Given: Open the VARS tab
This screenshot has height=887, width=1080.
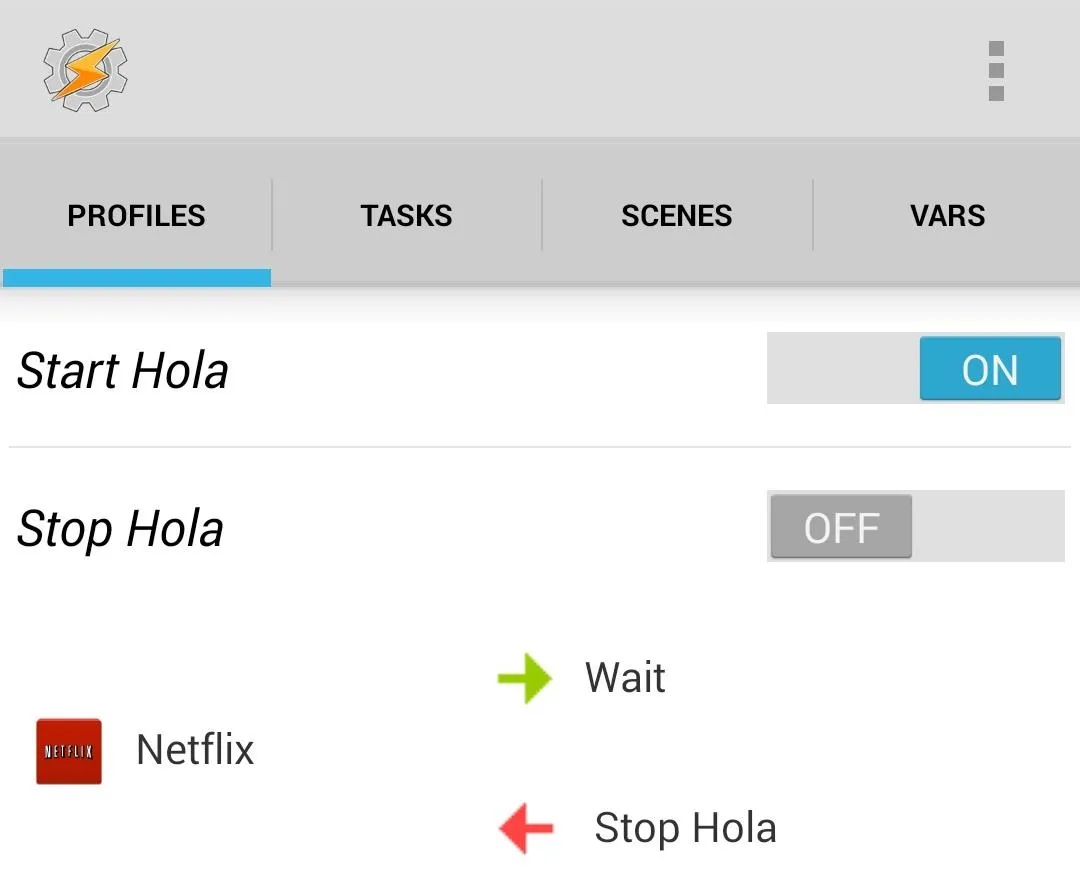Looking at the screenshot, I should tap(947, 216).
